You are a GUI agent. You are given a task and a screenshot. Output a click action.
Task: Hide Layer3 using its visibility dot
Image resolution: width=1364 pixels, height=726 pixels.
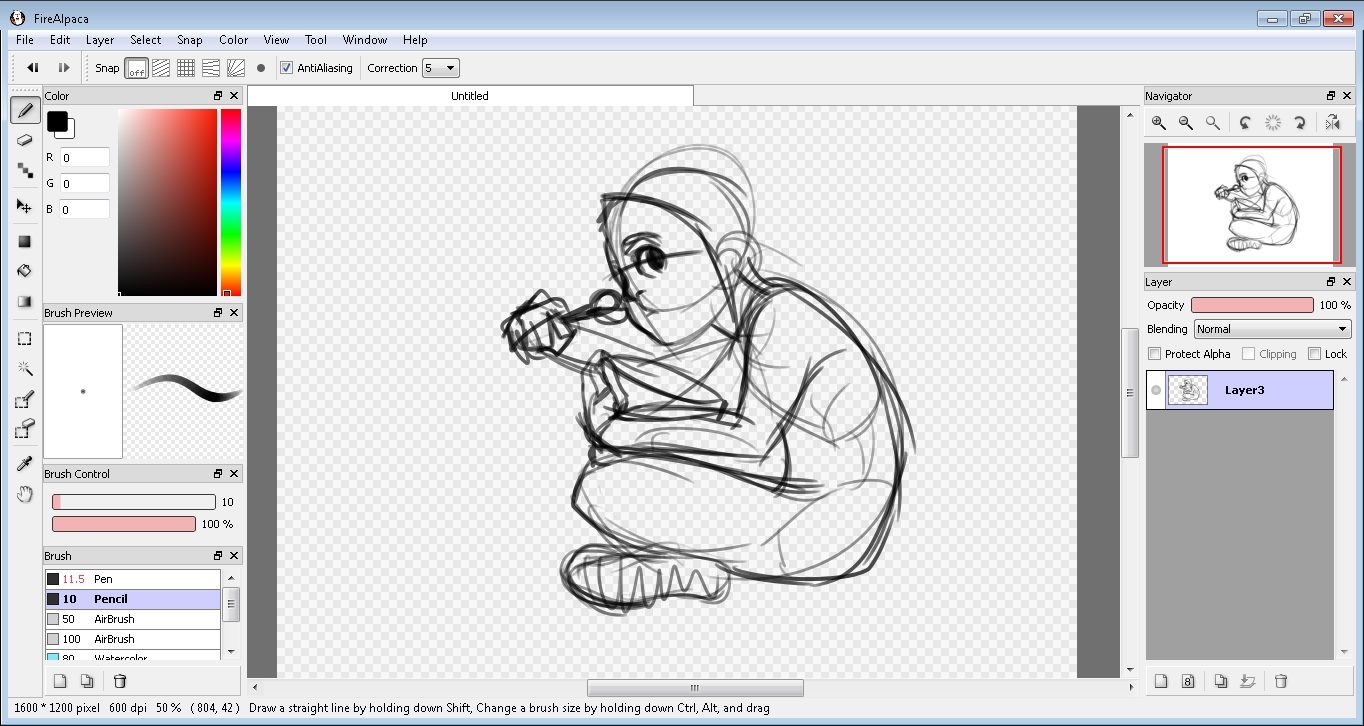1156,390
